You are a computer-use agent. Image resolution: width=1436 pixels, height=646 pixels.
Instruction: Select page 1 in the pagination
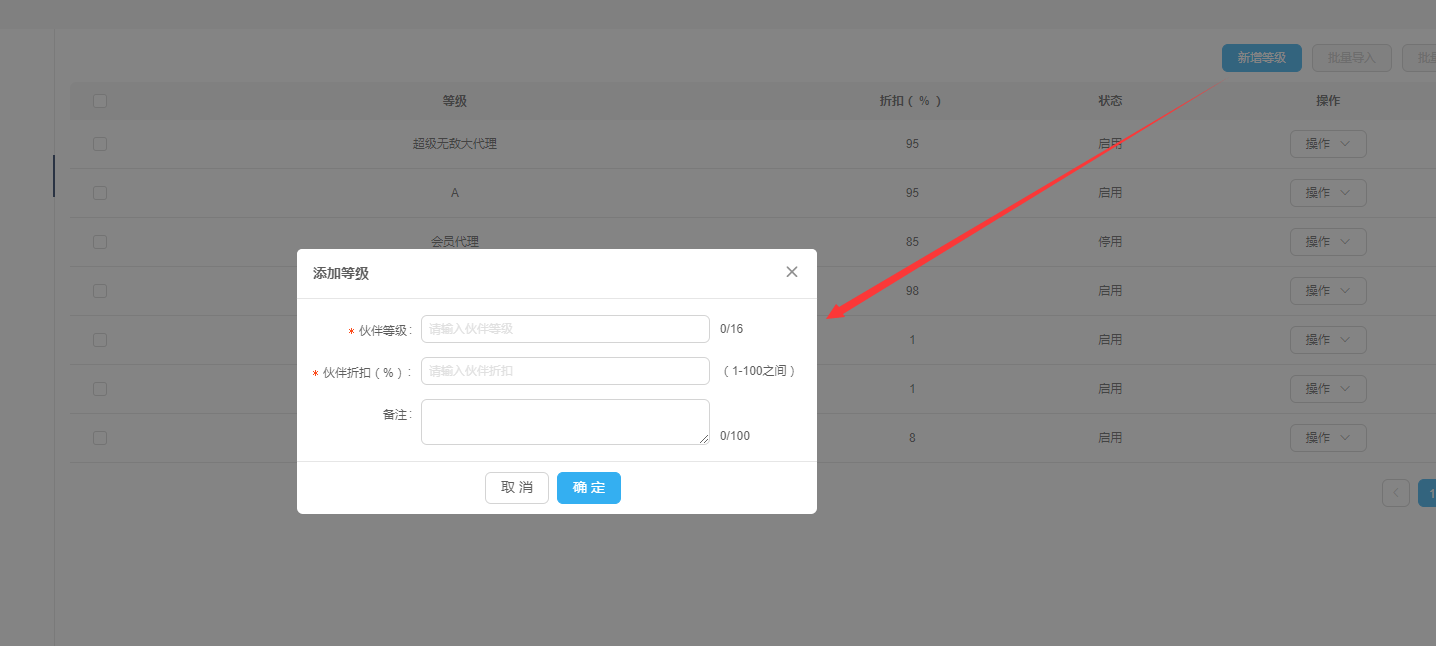[1428, 493]
